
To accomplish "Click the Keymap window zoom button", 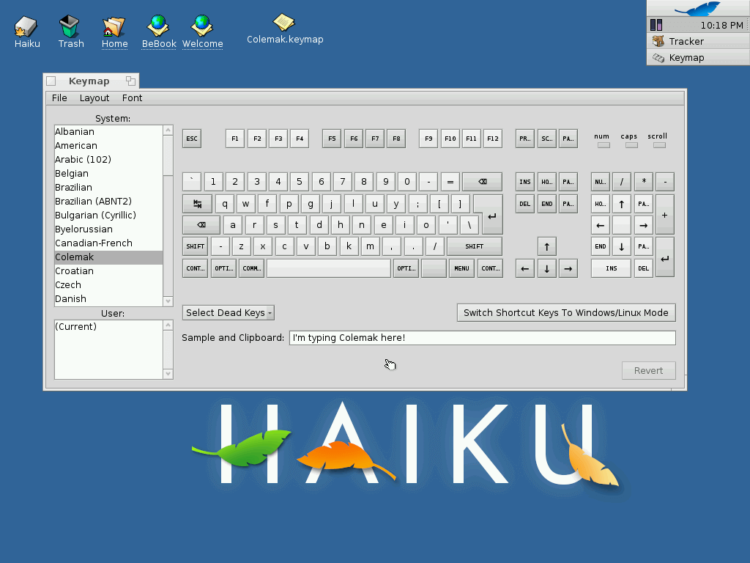I will [x=131, y=81].
